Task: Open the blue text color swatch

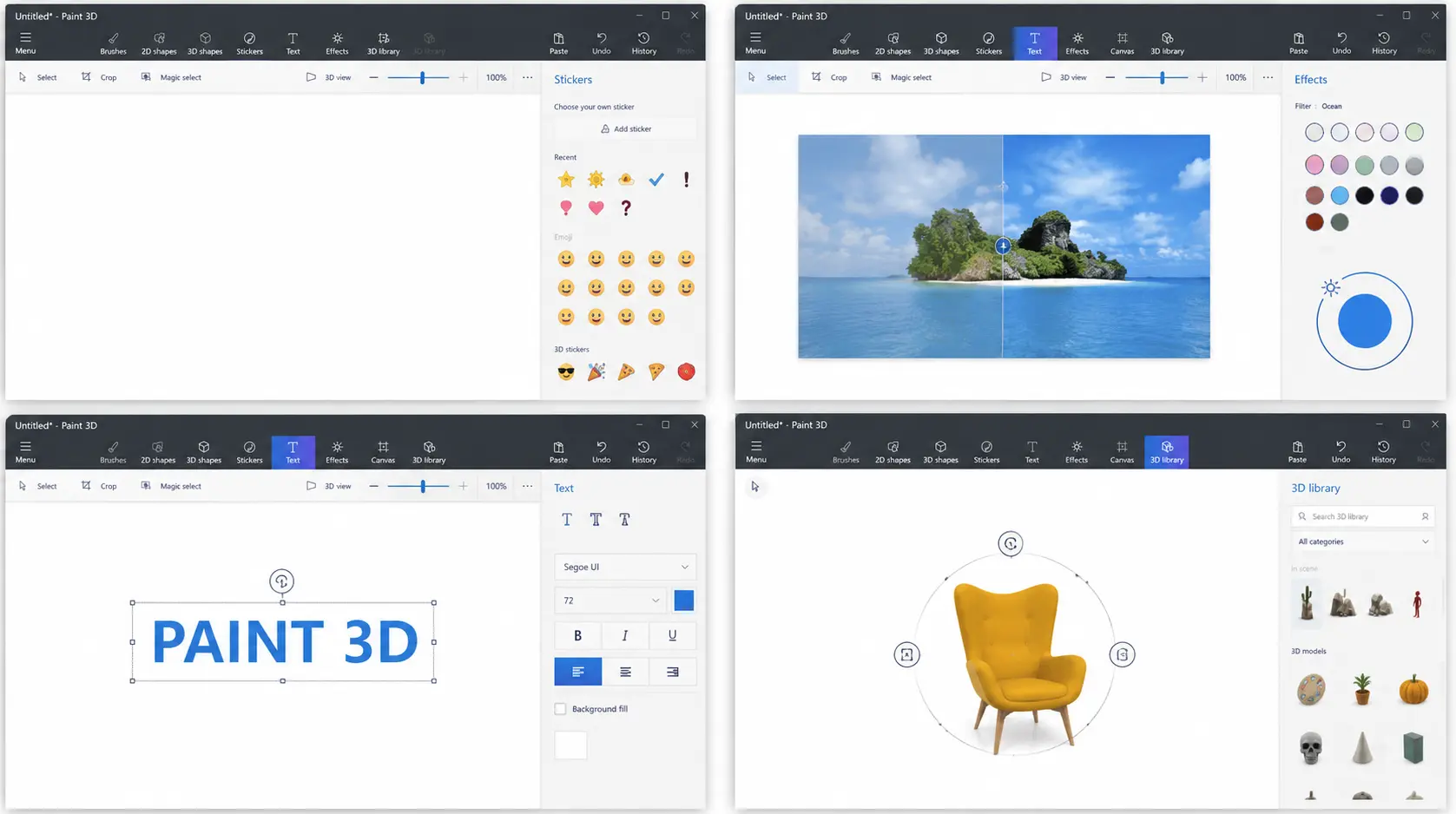Action: pos(684,601)
